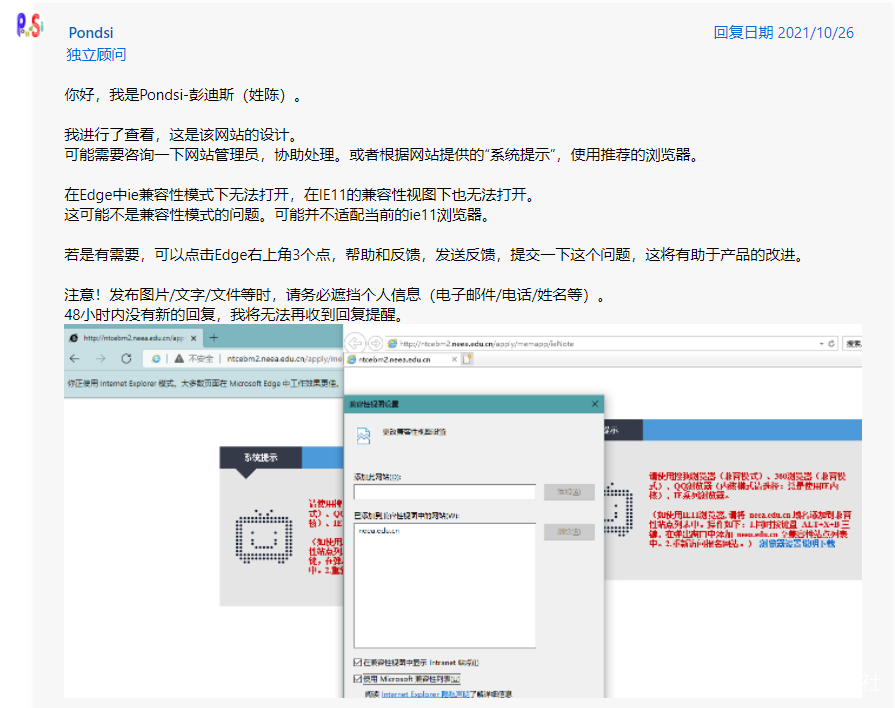Click the IE11 address bar URL
The width and height of the screenshot is (895, 708).
[486, 344]
